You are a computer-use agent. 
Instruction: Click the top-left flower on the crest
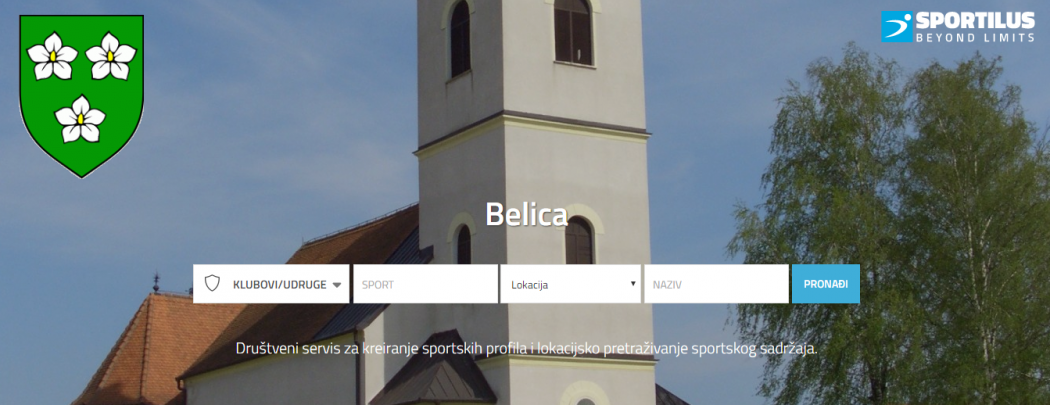pos(52,56)
